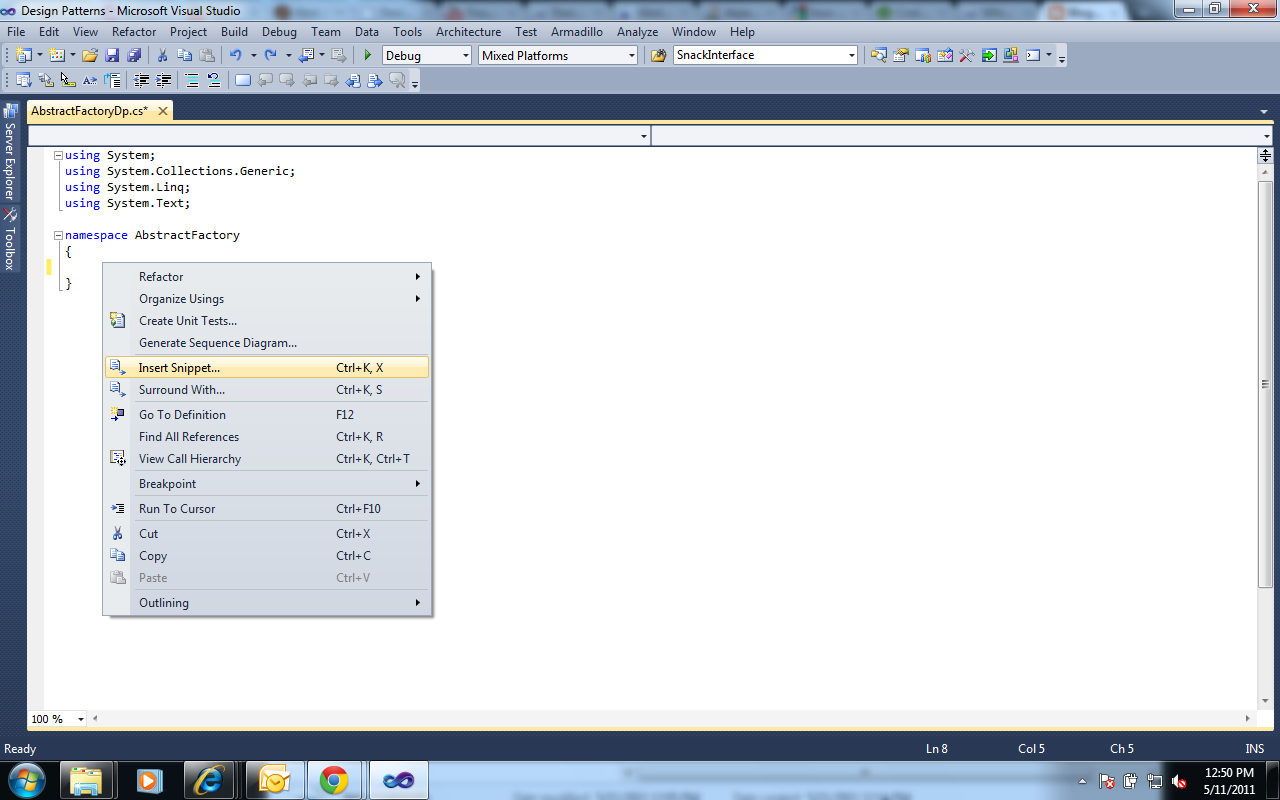Uncomment selected lines icon
Screen dimensions: 1280x800
coord(214,80)
